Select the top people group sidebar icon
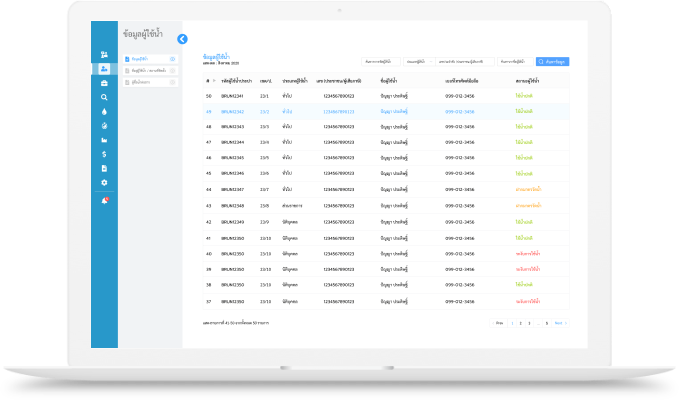The height and width of the screenshot is (400, 680). (105, 54)
